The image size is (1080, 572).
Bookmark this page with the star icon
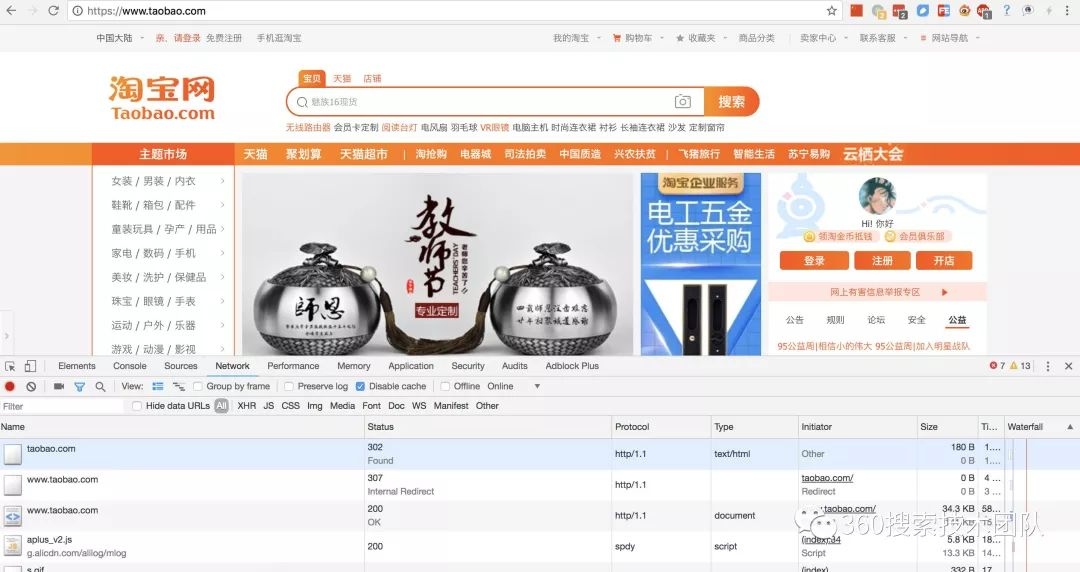[831, 10]
